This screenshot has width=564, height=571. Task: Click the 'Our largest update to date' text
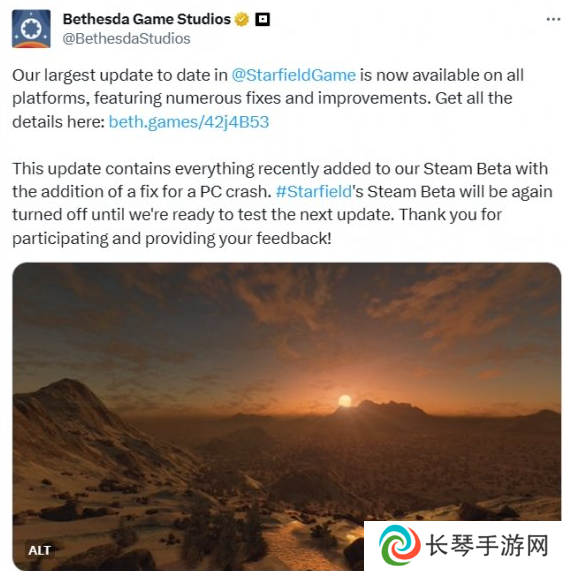pyautogui.click(x=119, y=75)
